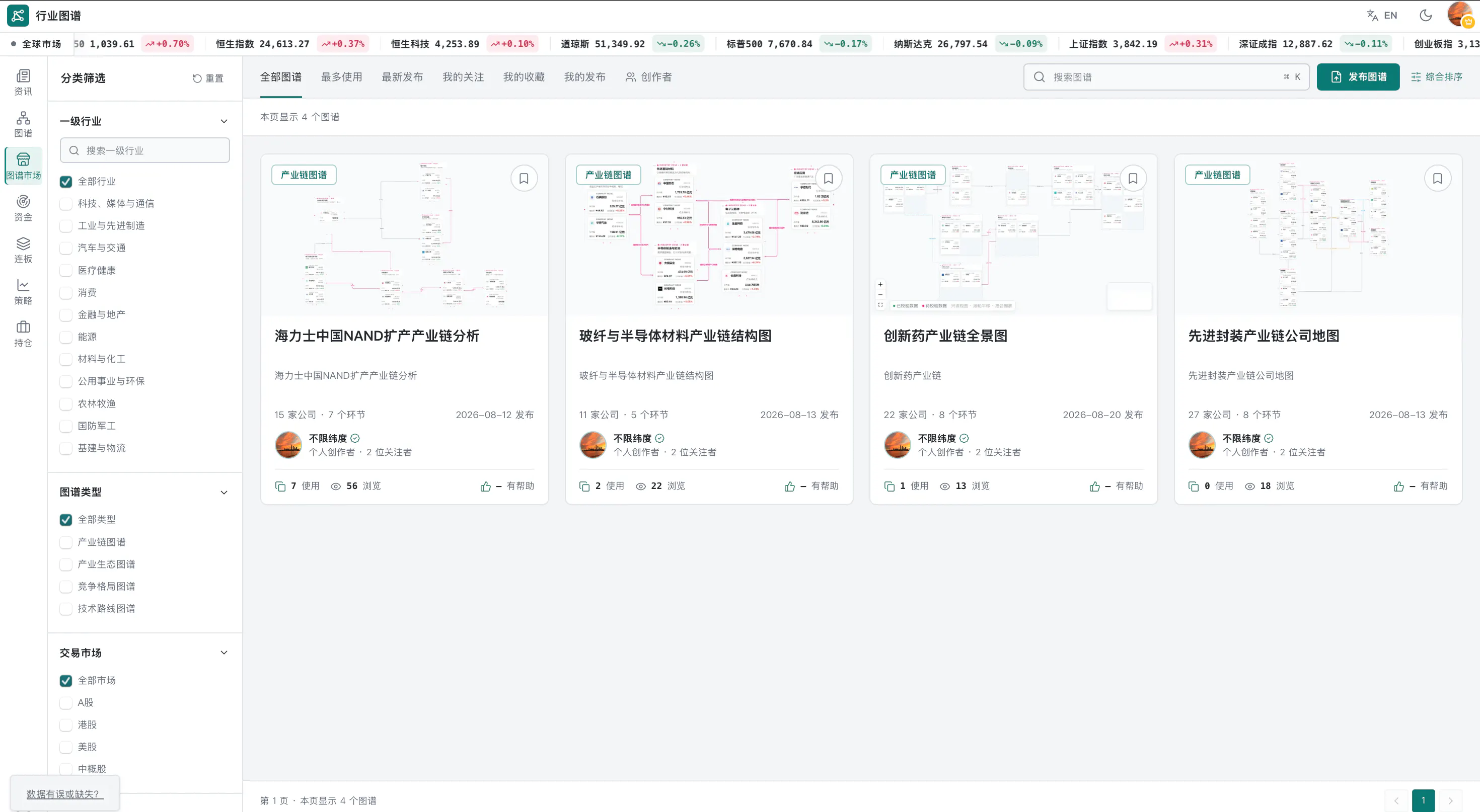
Task: Open the 资金 capital sidebar icon
Action: [23, 208]
